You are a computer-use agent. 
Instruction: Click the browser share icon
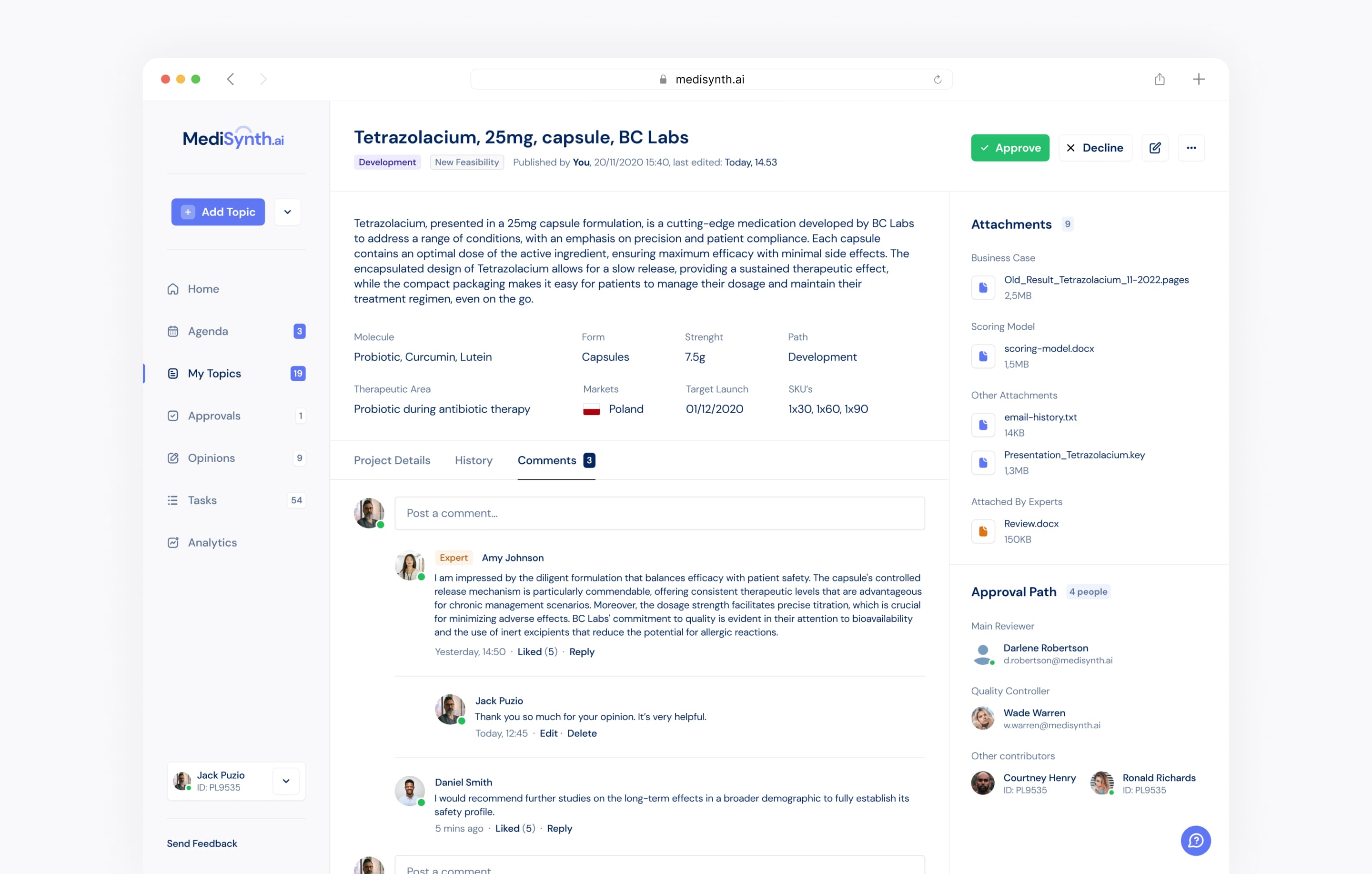tap(1160, 79)
